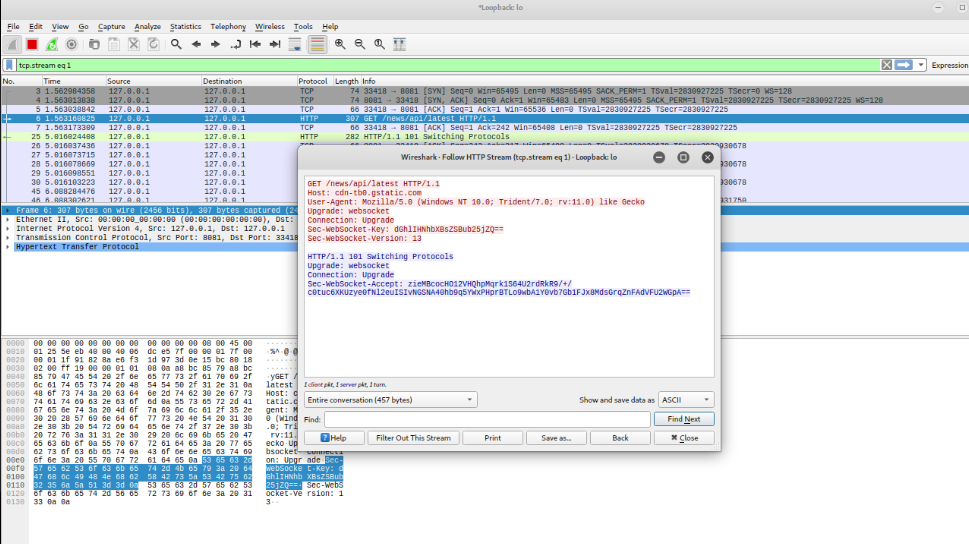Click the Filter Out This Stream button
The image size is (969, 544).
[412, 438]
